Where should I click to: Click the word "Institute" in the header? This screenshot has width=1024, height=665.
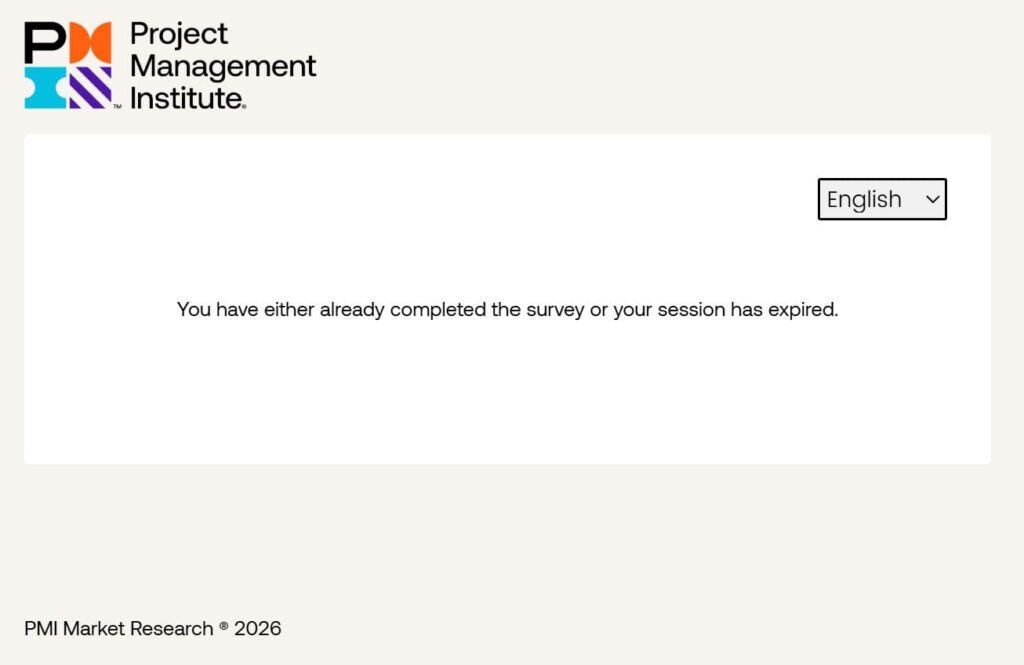pyautogui.click(x=186, y=97)
